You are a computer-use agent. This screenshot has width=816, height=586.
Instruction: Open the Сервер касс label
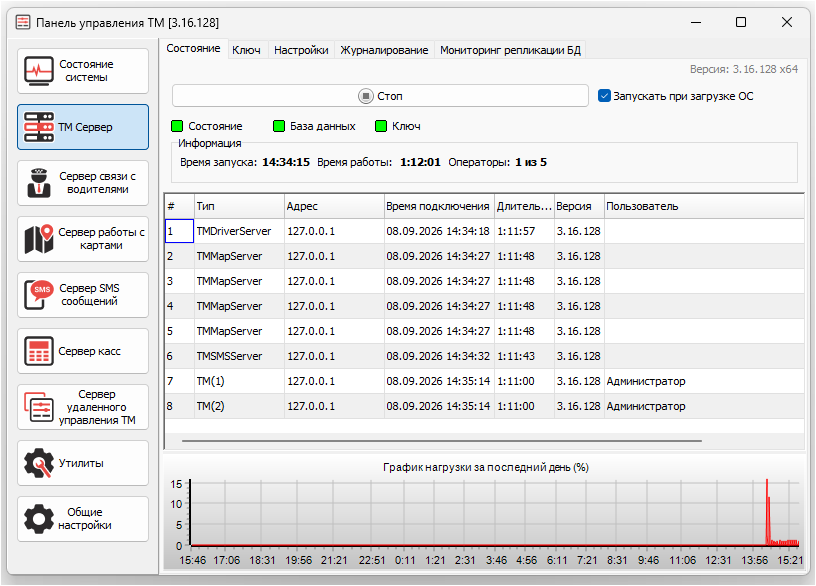[x=90, y=351]
